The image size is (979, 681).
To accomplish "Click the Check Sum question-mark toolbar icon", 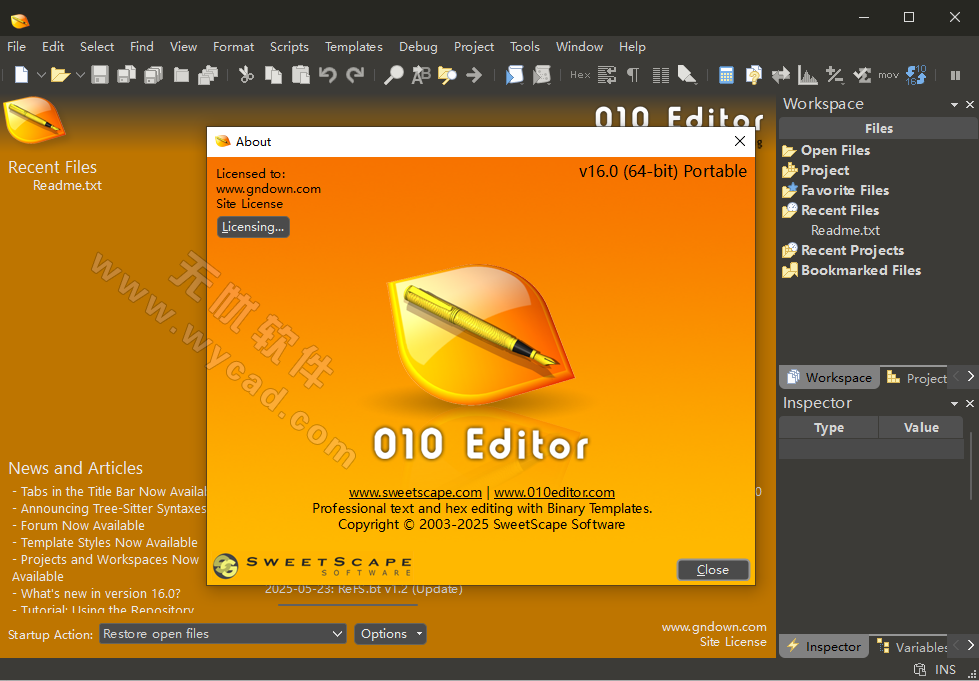I will (754, 74).
